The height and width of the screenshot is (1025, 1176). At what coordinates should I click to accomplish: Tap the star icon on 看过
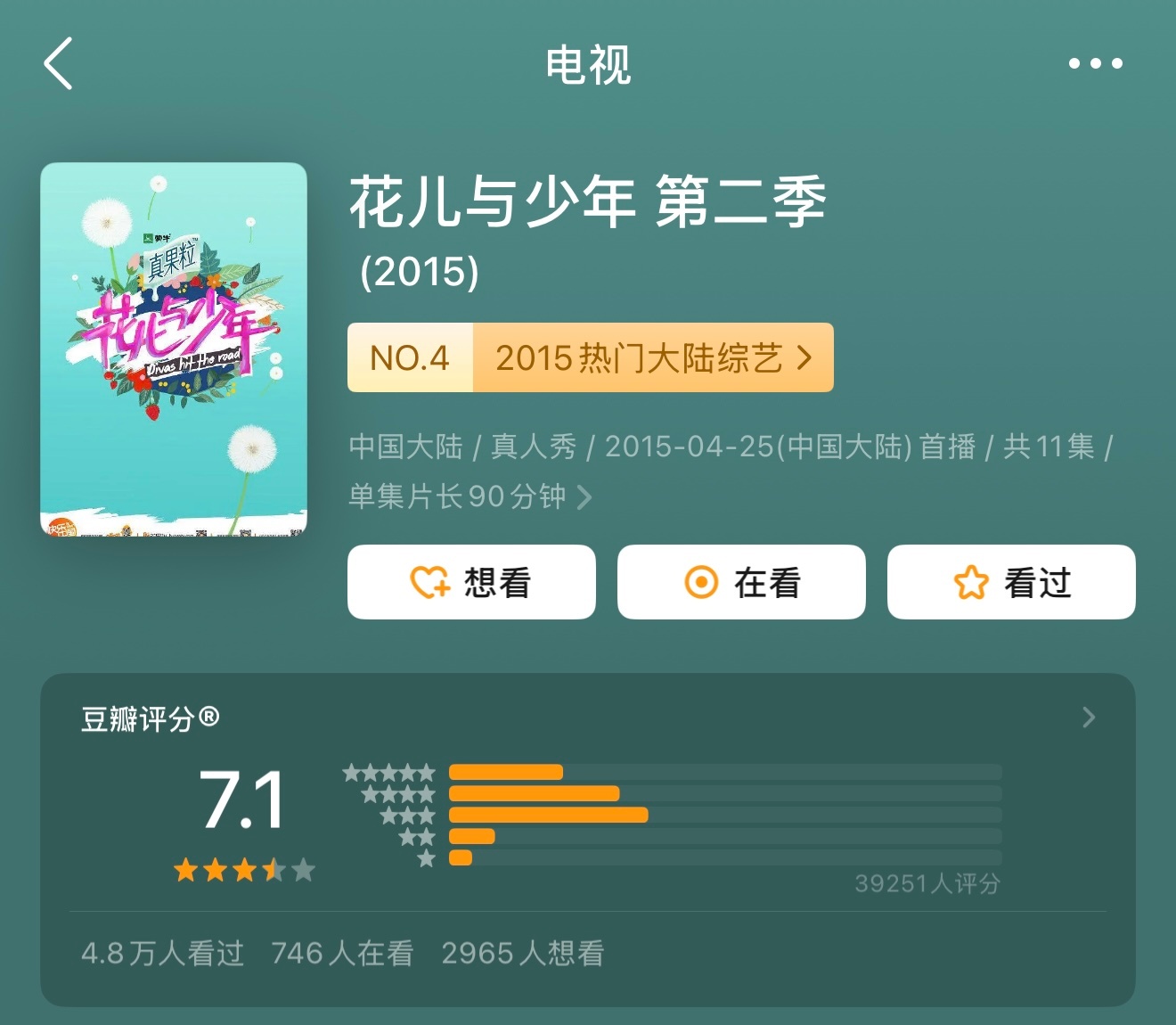click(971, 582)
